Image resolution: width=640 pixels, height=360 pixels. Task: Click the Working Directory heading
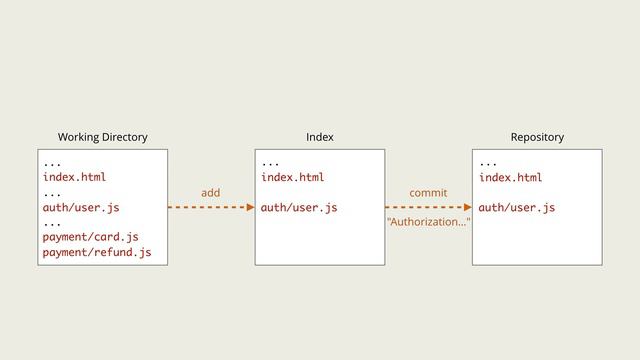(x=102, y=137)
